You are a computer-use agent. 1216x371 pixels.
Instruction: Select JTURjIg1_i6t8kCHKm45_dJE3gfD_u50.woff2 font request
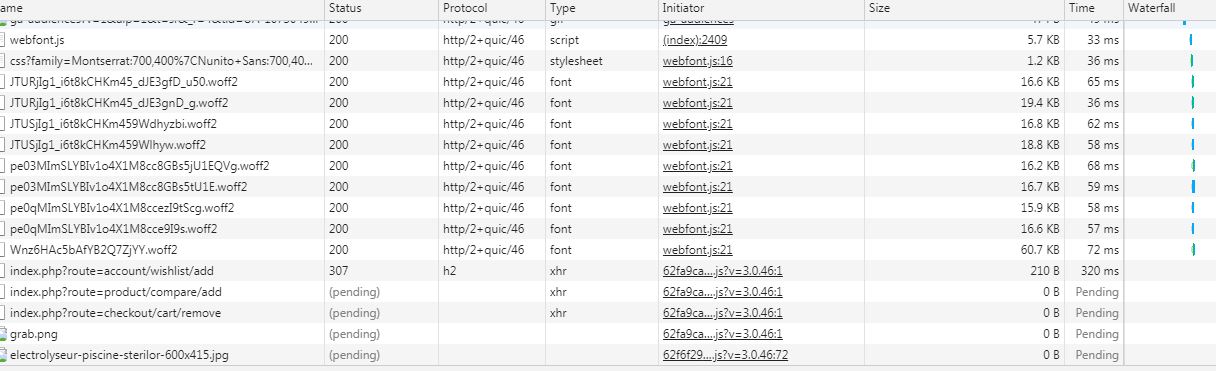(608, 82)
